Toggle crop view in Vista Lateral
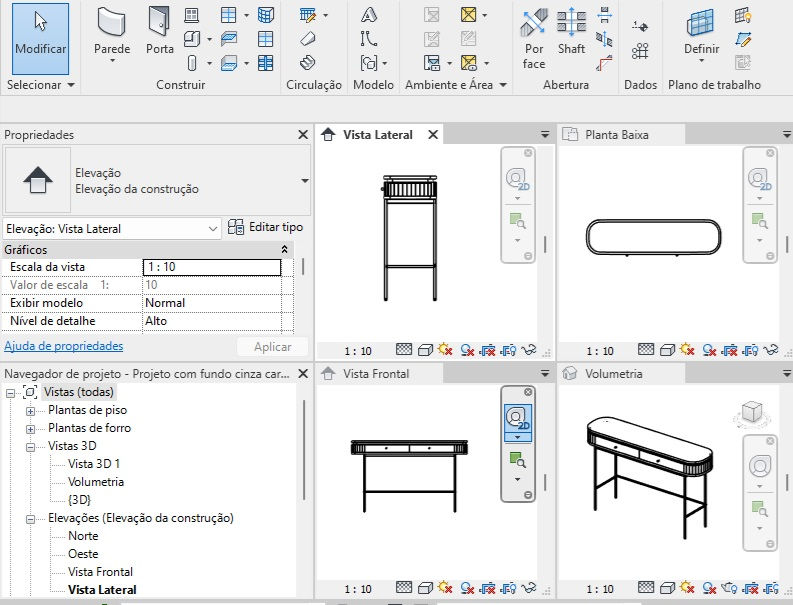Image resolution: width=793 pixels, height=605 pixels. pyautogui.click(x=488, y=350)
